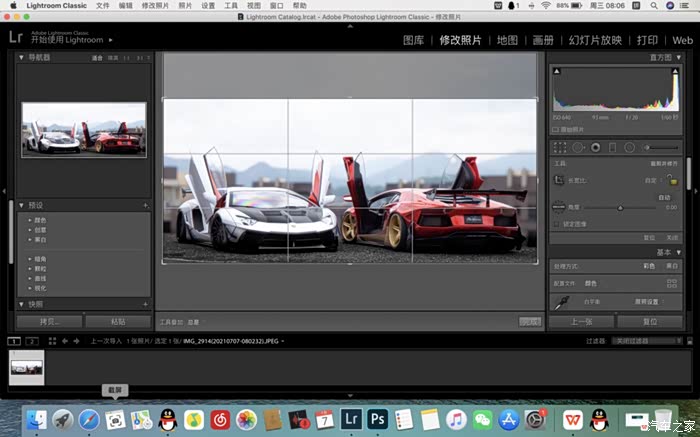Open Photoshop from the Dock
The image size is (700, 437).
point(378,419)
